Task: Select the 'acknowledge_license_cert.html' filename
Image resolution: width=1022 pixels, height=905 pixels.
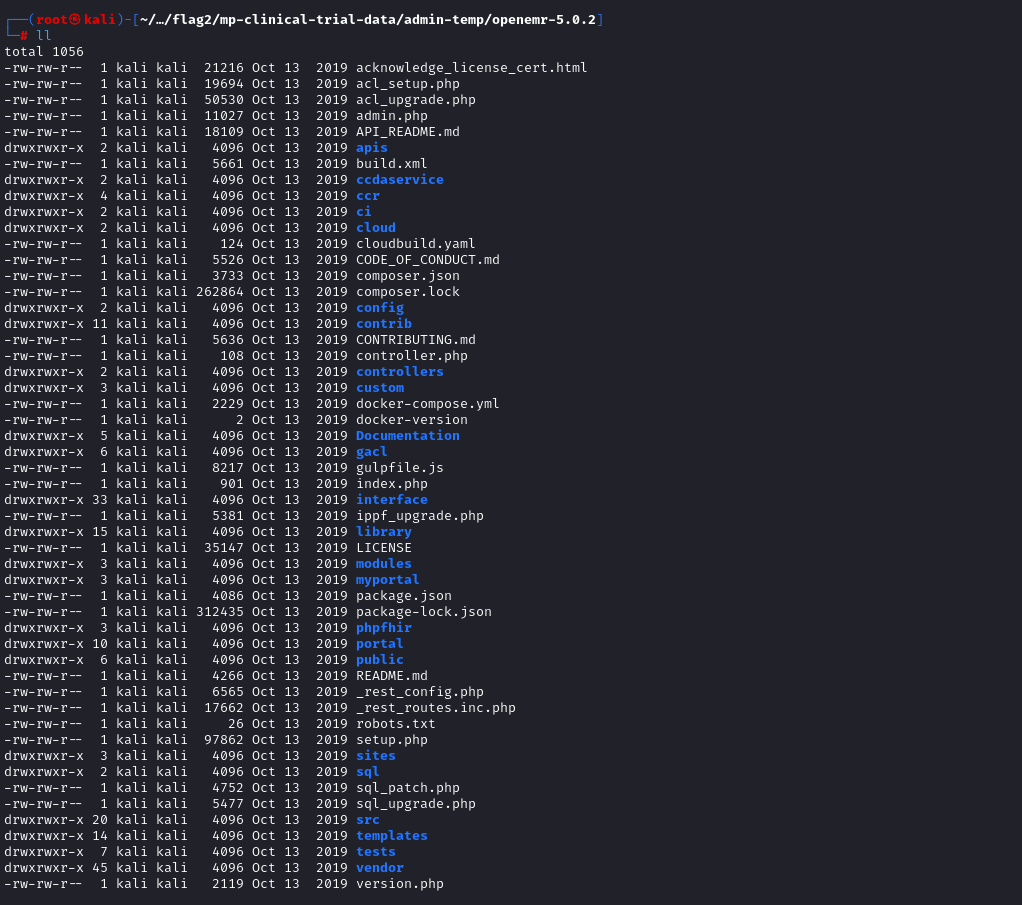Action: tap(471, 68)
